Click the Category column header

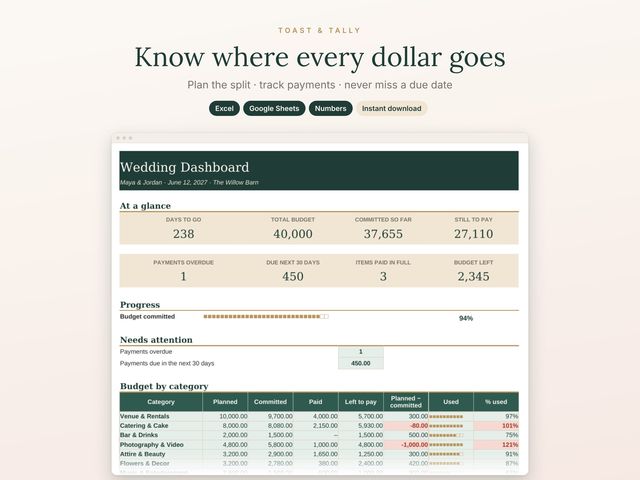coord(161,402)
